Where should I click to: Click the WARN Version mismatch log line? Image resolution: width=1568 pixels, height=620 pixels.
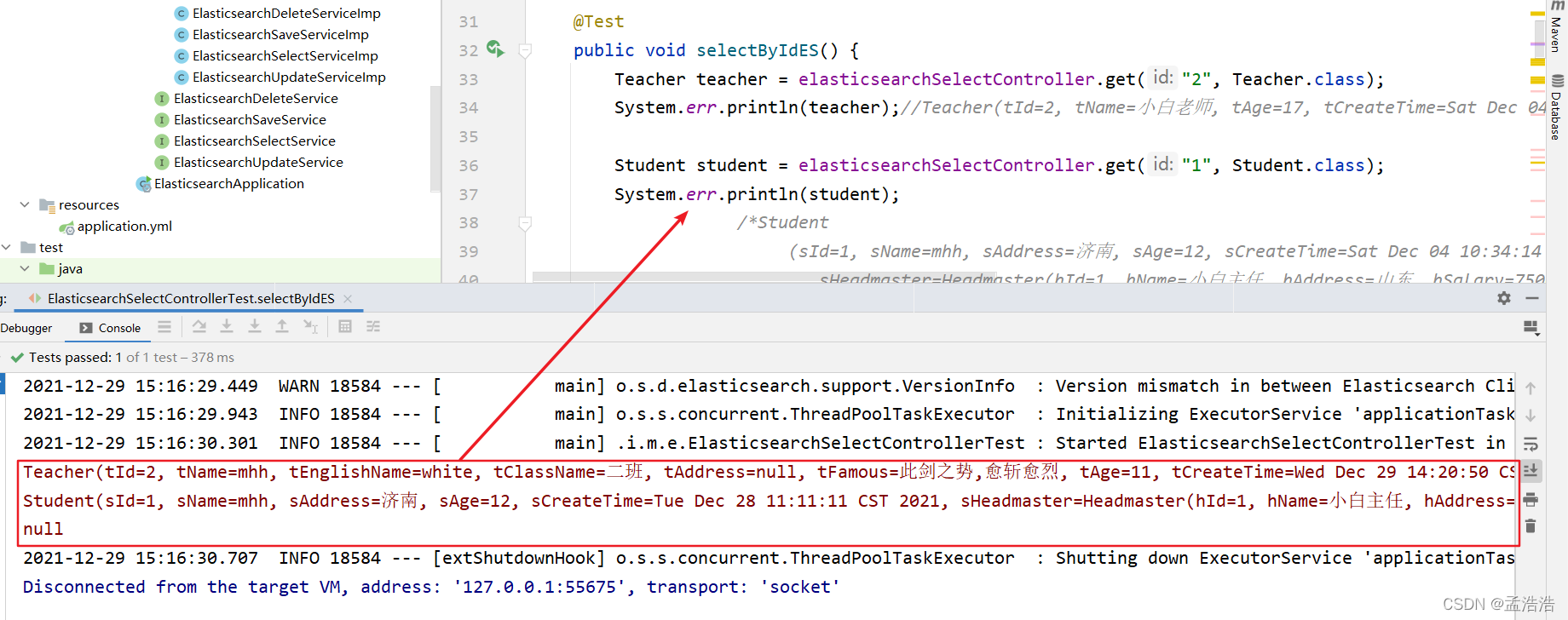coord(767,386)
